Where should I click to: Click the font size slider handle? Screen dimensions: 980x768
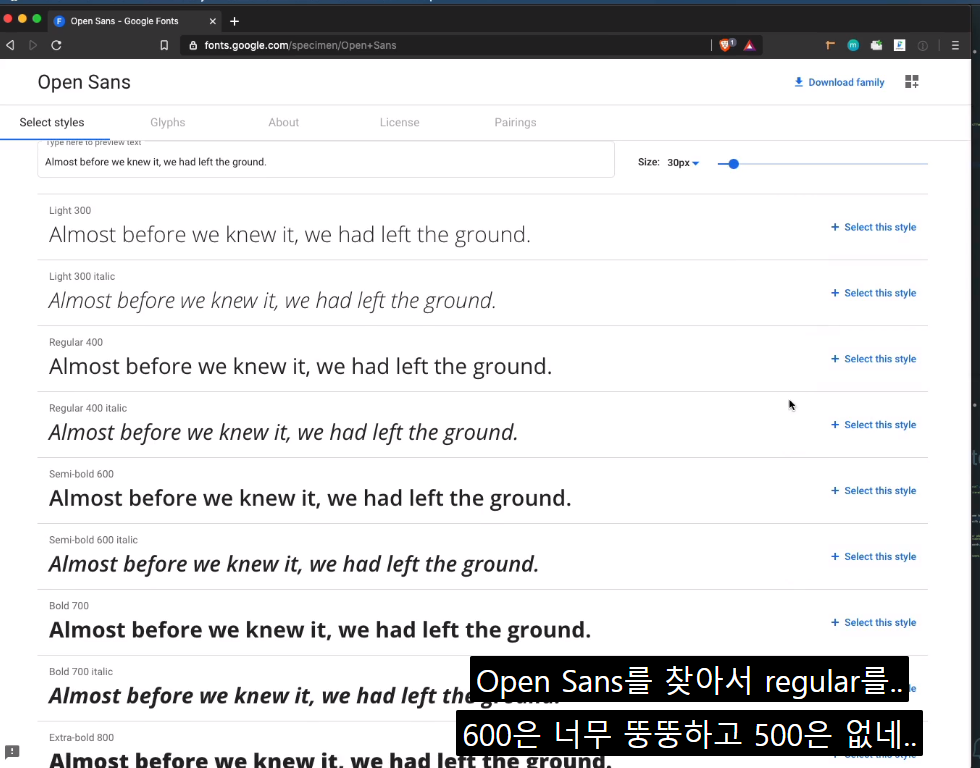pos(734,164)
